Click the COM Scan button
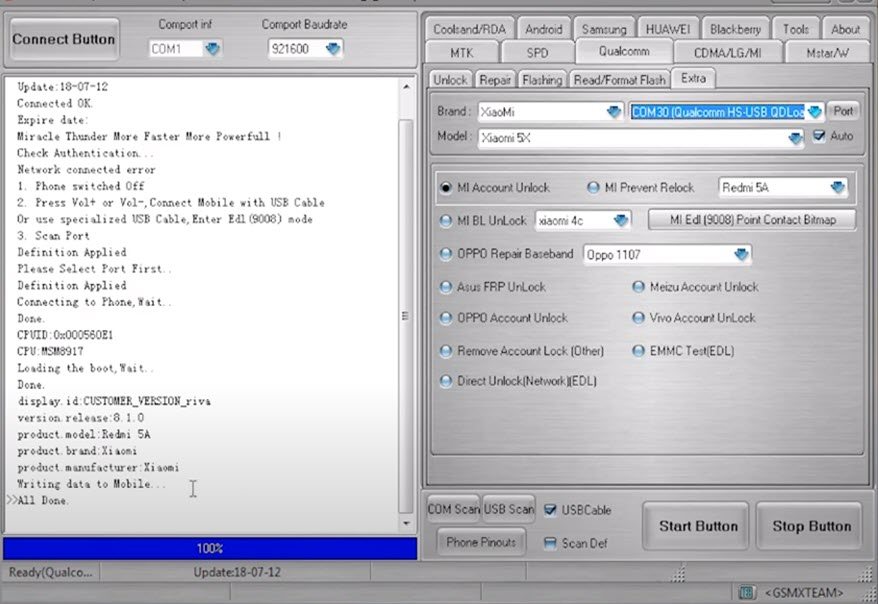878x604 pixels. click(454, 509)
